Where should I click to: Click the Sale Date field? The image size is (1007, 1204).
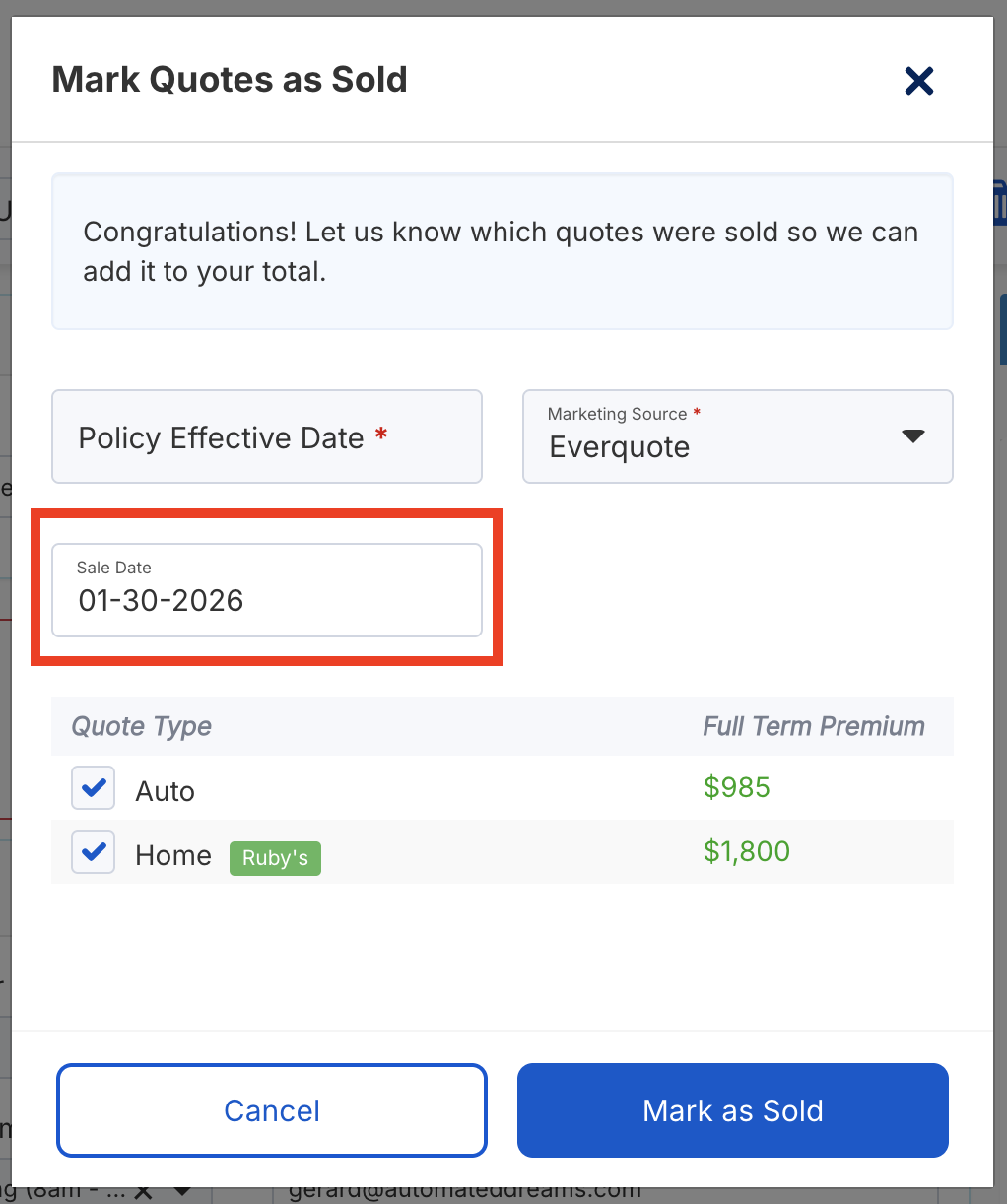coord(266,590)
